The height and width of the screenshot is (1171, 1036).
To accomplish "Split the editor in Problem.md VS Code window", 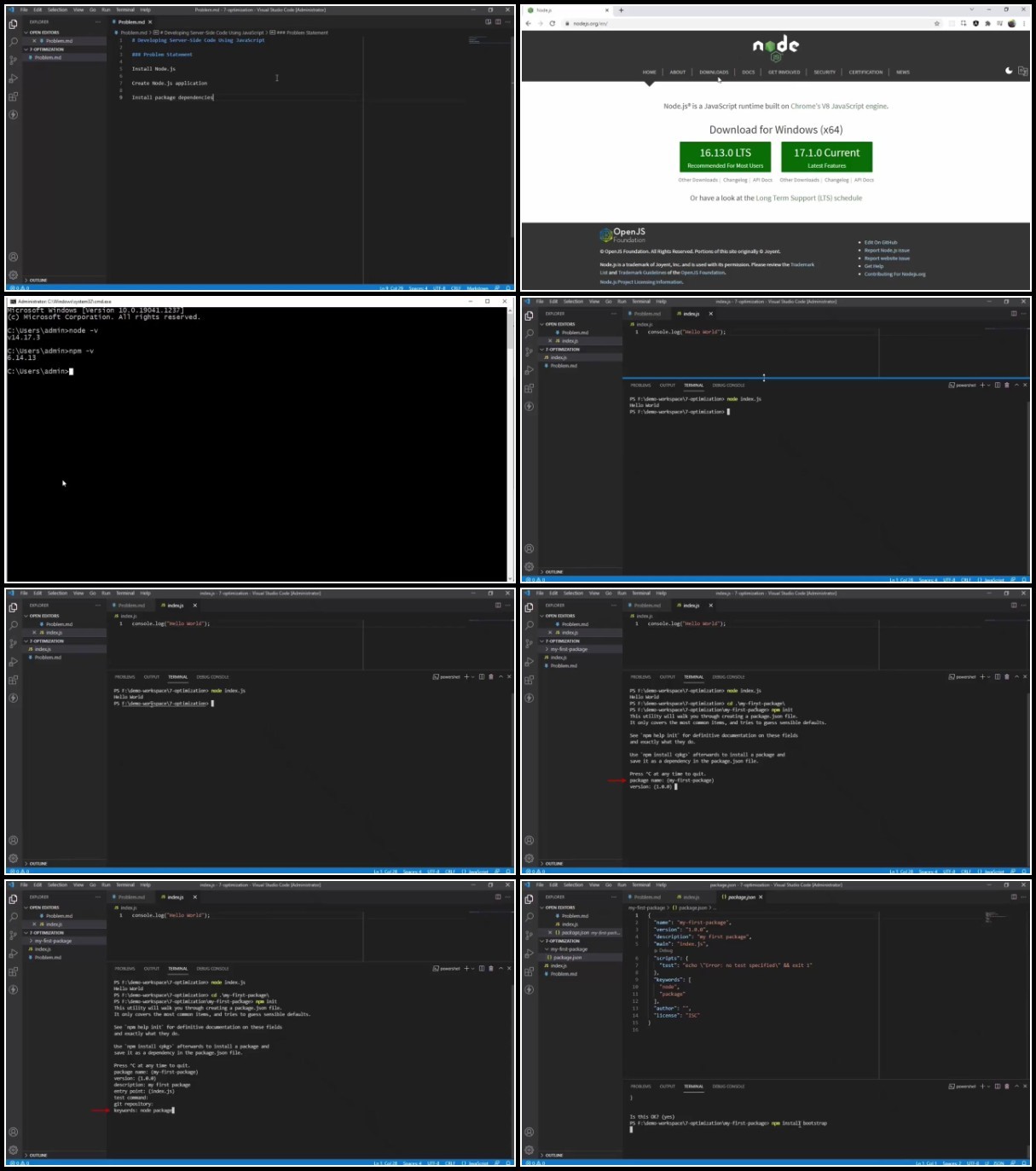I will point(498,21).
